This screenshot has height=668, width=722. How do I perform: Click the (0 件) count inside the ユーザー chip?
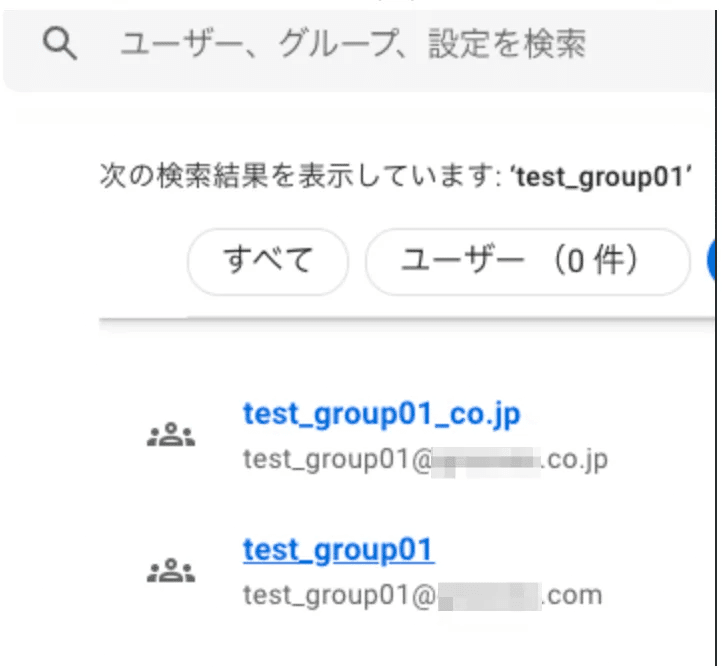(596, 261)
